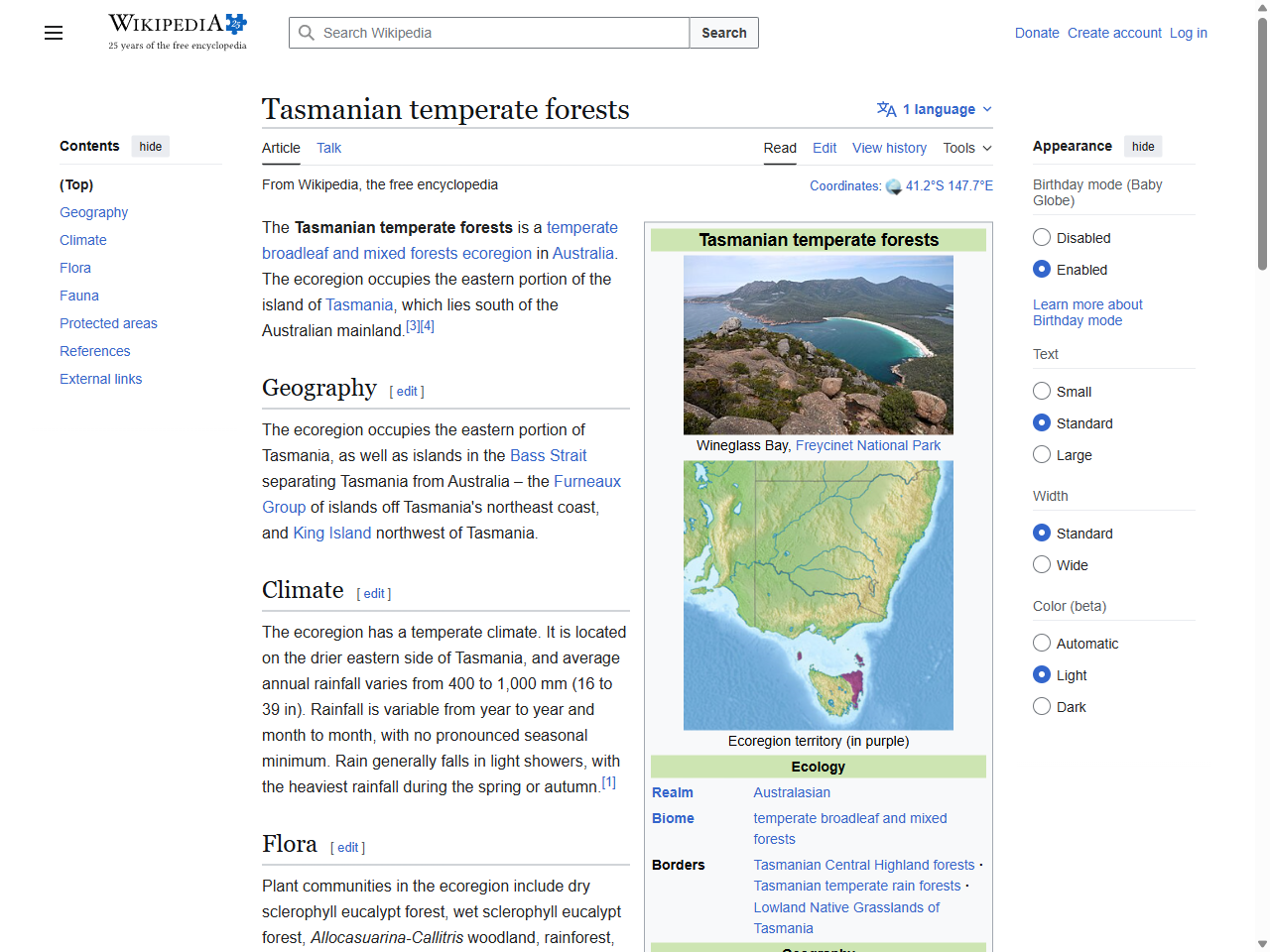Open the View history tab

tap(889, 148)
